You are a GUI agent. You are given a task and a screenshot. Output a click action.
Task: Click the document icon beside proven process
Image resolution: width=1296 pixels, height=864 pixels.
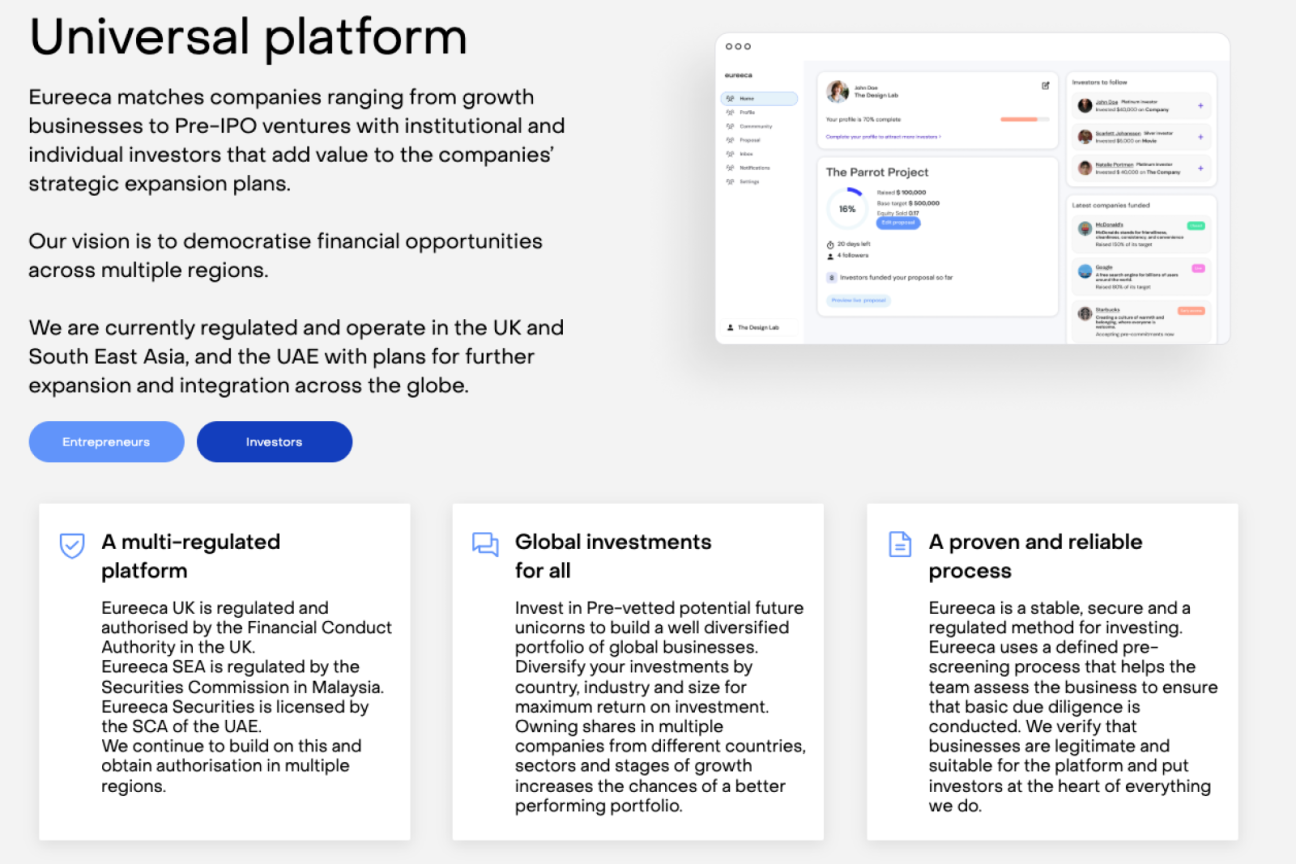[900, 544]
